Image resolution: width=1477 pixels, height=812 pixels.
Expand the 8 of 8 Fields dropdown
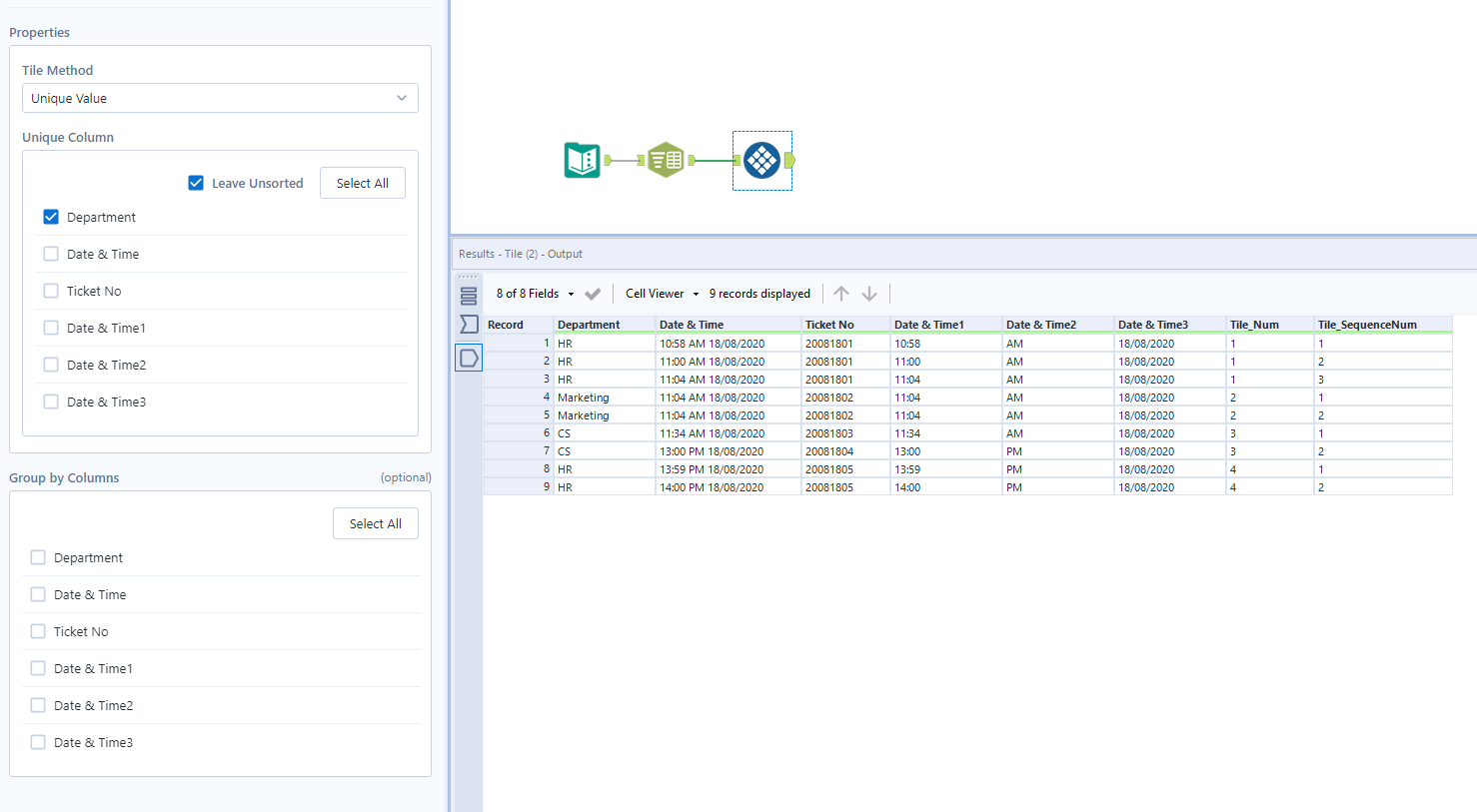[x=538, y=293]
